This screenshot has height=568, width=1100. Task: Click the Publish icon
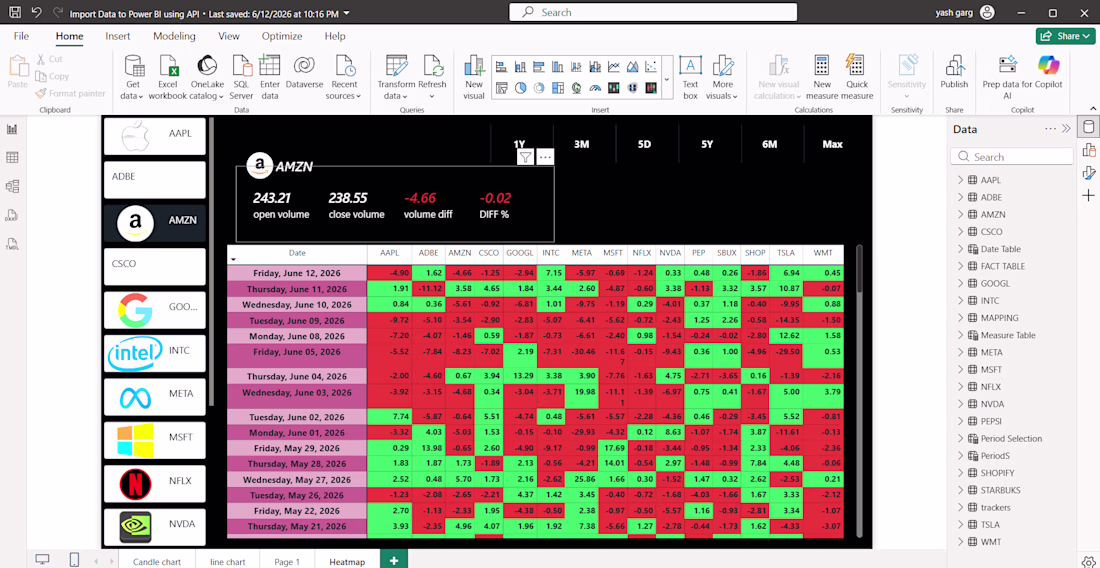click(x=954, y=66)
